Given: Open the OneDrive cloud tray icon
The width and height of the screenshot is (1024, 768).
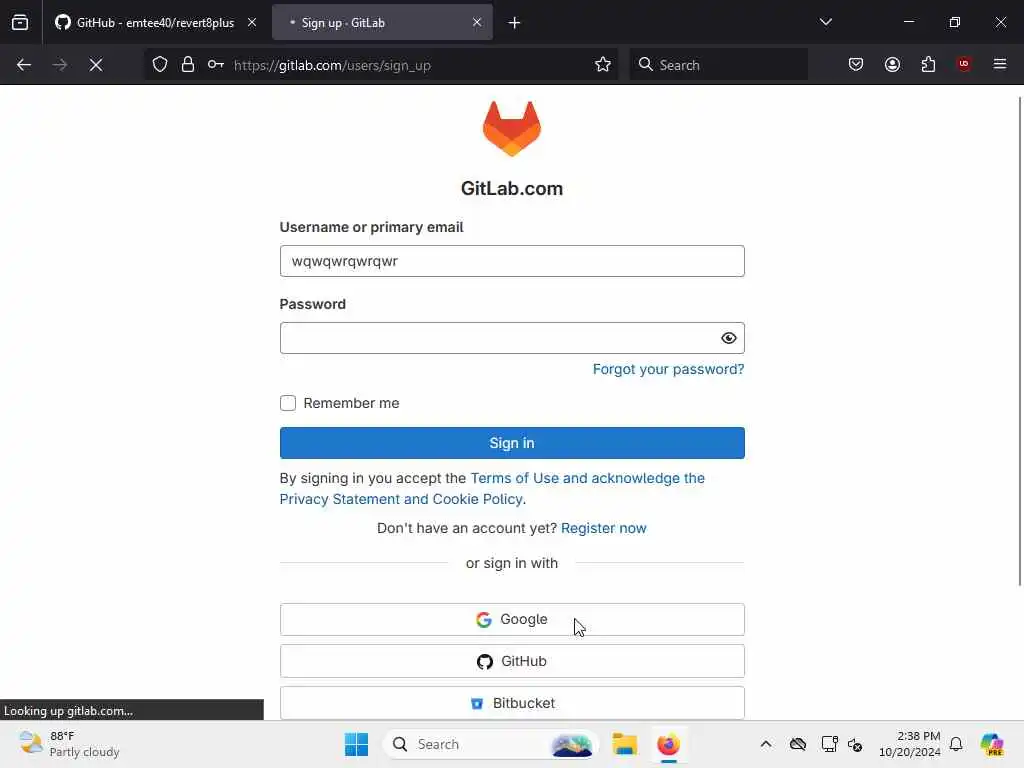Looking at the screenshot, I should [x=797, y=744].
